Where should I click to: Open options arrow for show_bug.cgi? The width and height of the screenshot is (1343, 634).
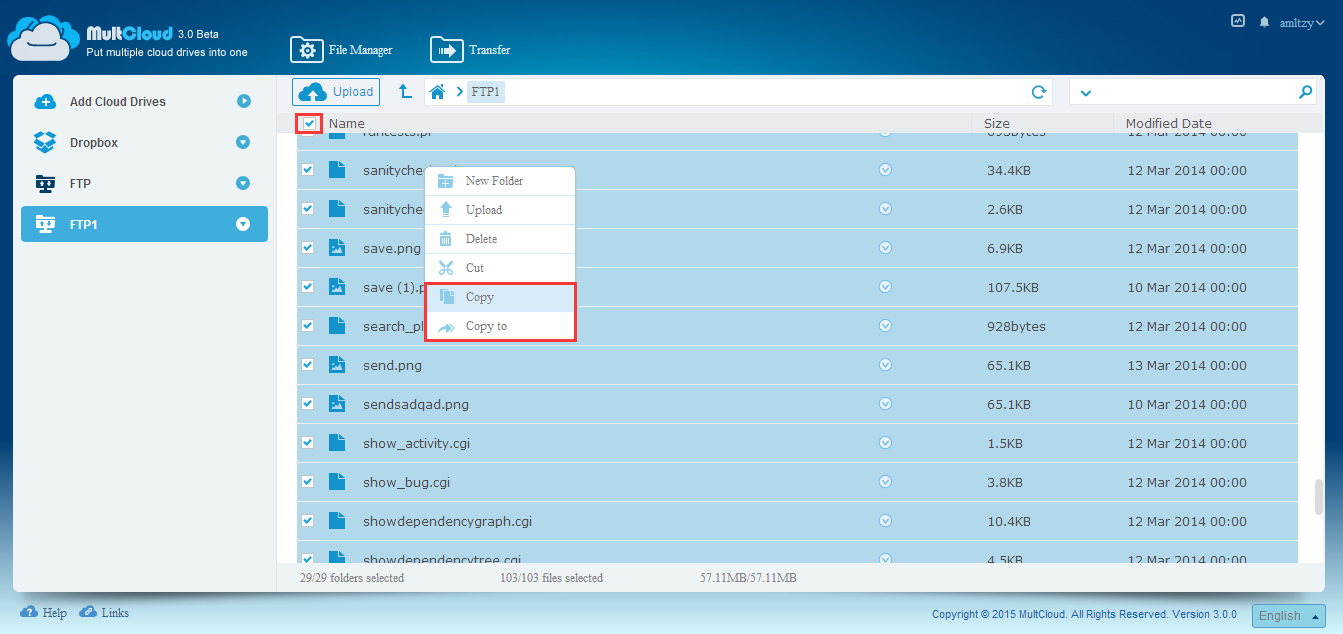pos(885,482)
